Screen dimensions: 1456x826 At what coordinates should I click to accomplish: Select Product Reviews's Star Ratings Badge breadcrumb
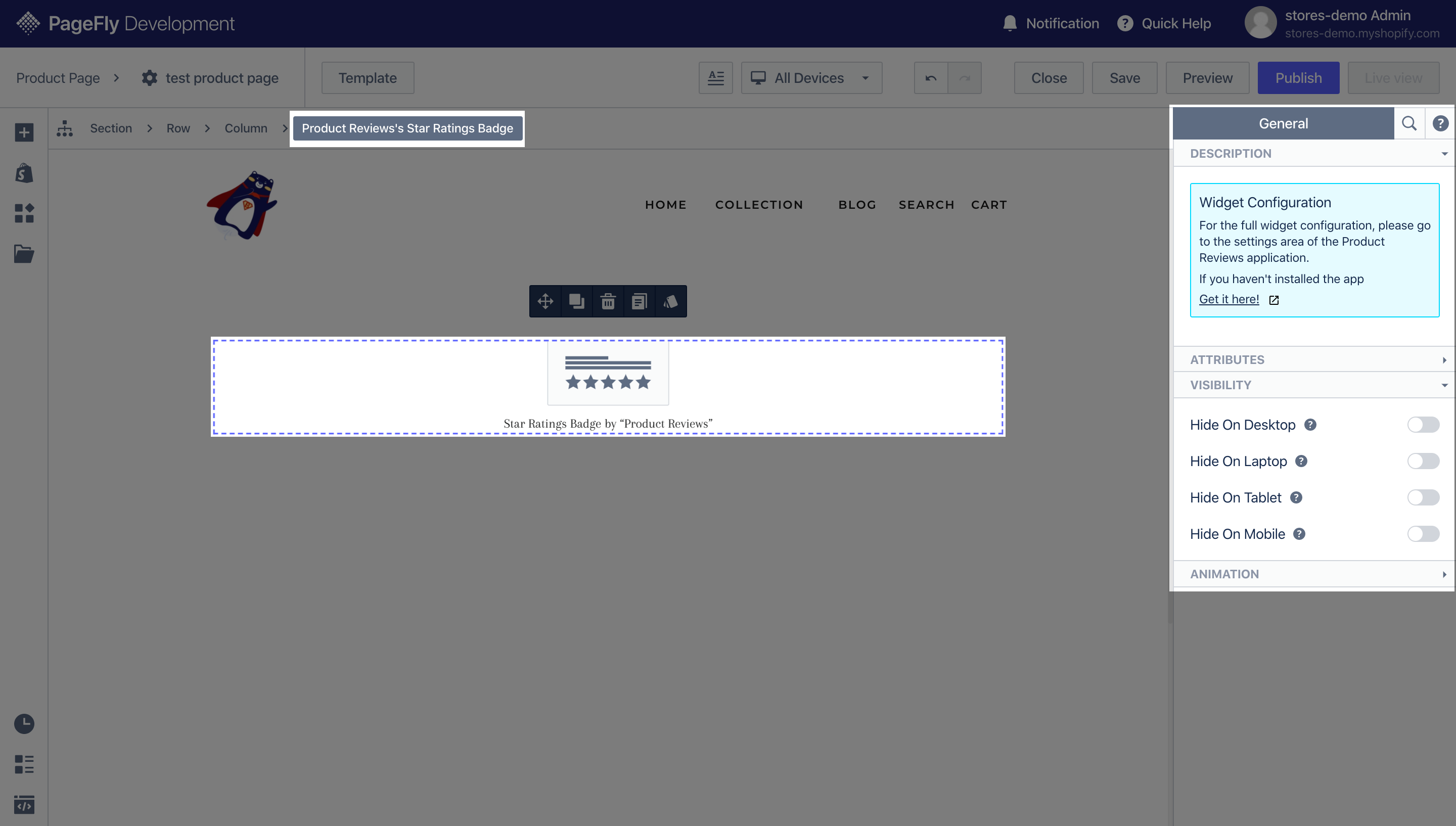click(x=407, y=128)
